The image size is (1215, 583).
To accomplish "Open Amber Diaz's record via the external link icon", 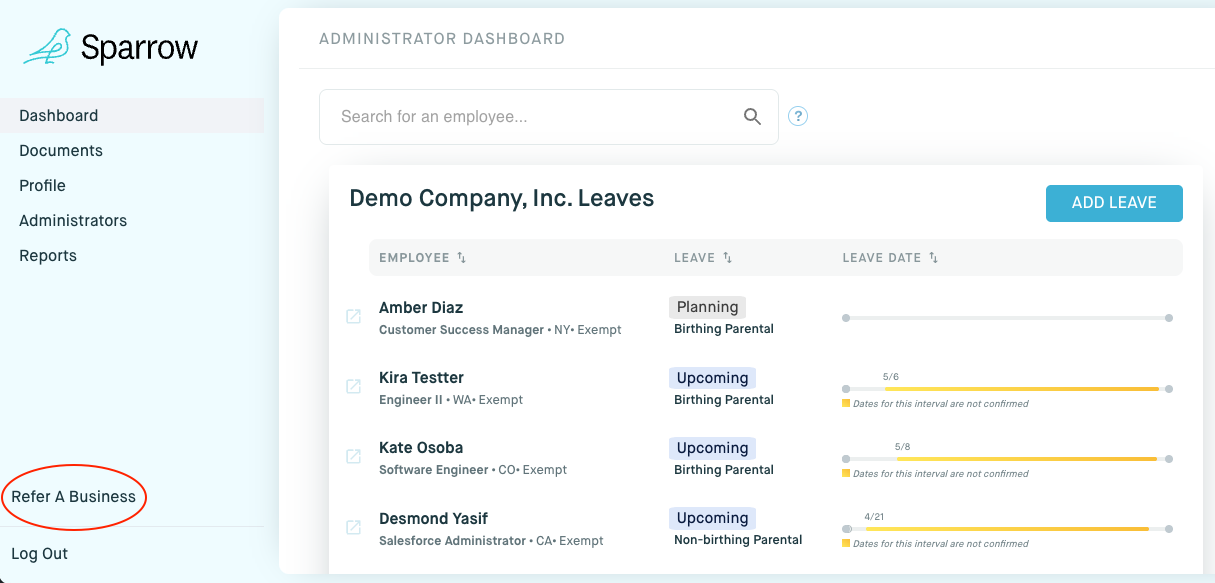I will 353,317.
